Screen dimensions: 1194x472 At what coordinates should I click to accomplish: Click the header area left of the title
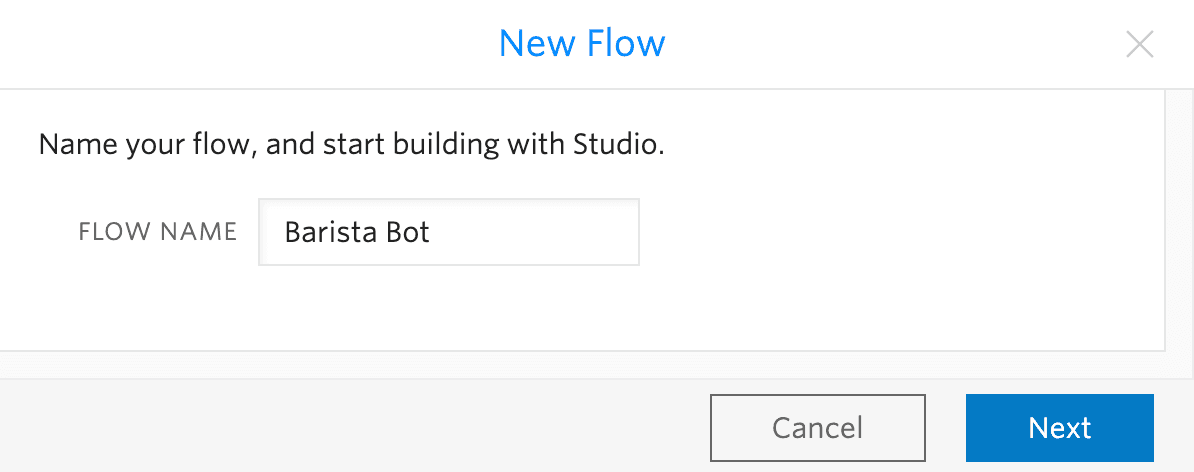250,44
